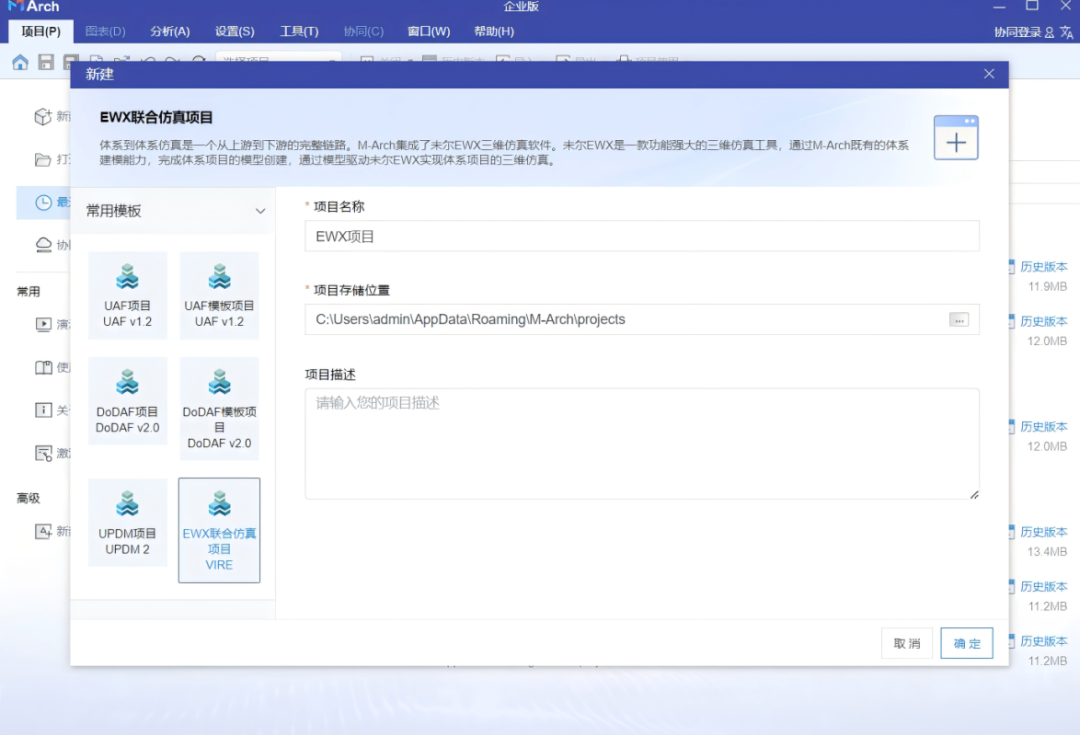Image resolution: width=1080 pixels, height=735 pixels.
Task: Click the clock recent icon in sidebar
Action: (43, 203)
